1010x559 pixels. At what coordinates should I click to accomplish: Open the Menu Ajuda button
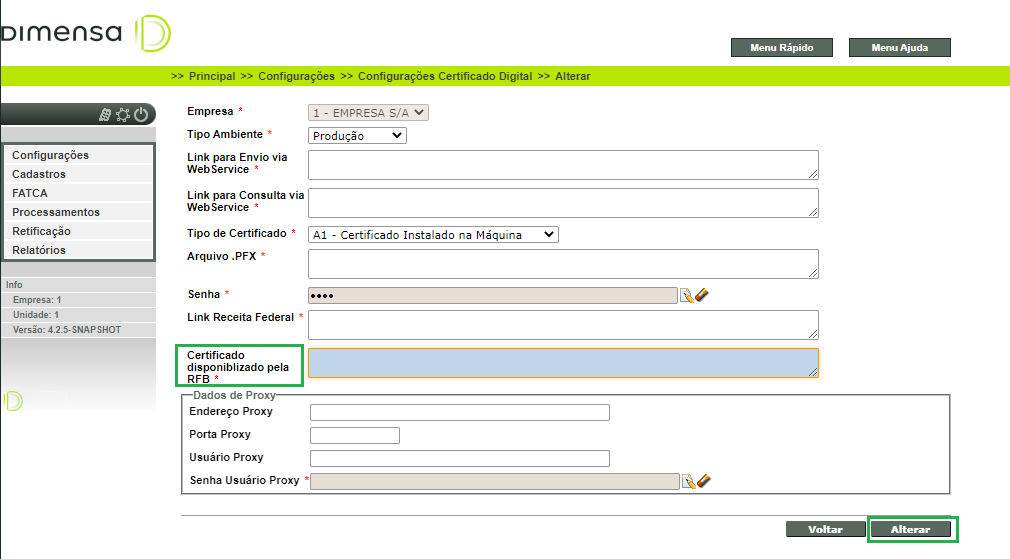tap(900, 48)
